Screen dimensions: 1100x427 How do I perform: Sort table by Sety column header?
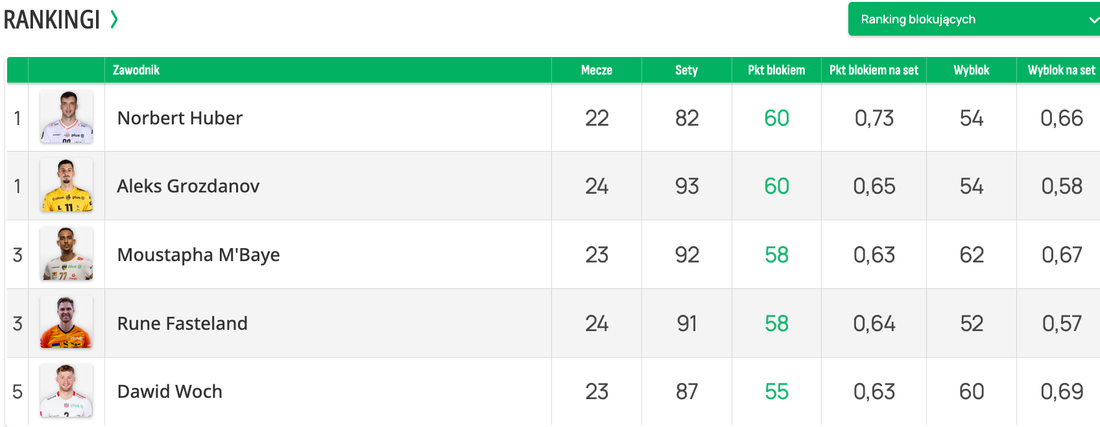[686, 70]
